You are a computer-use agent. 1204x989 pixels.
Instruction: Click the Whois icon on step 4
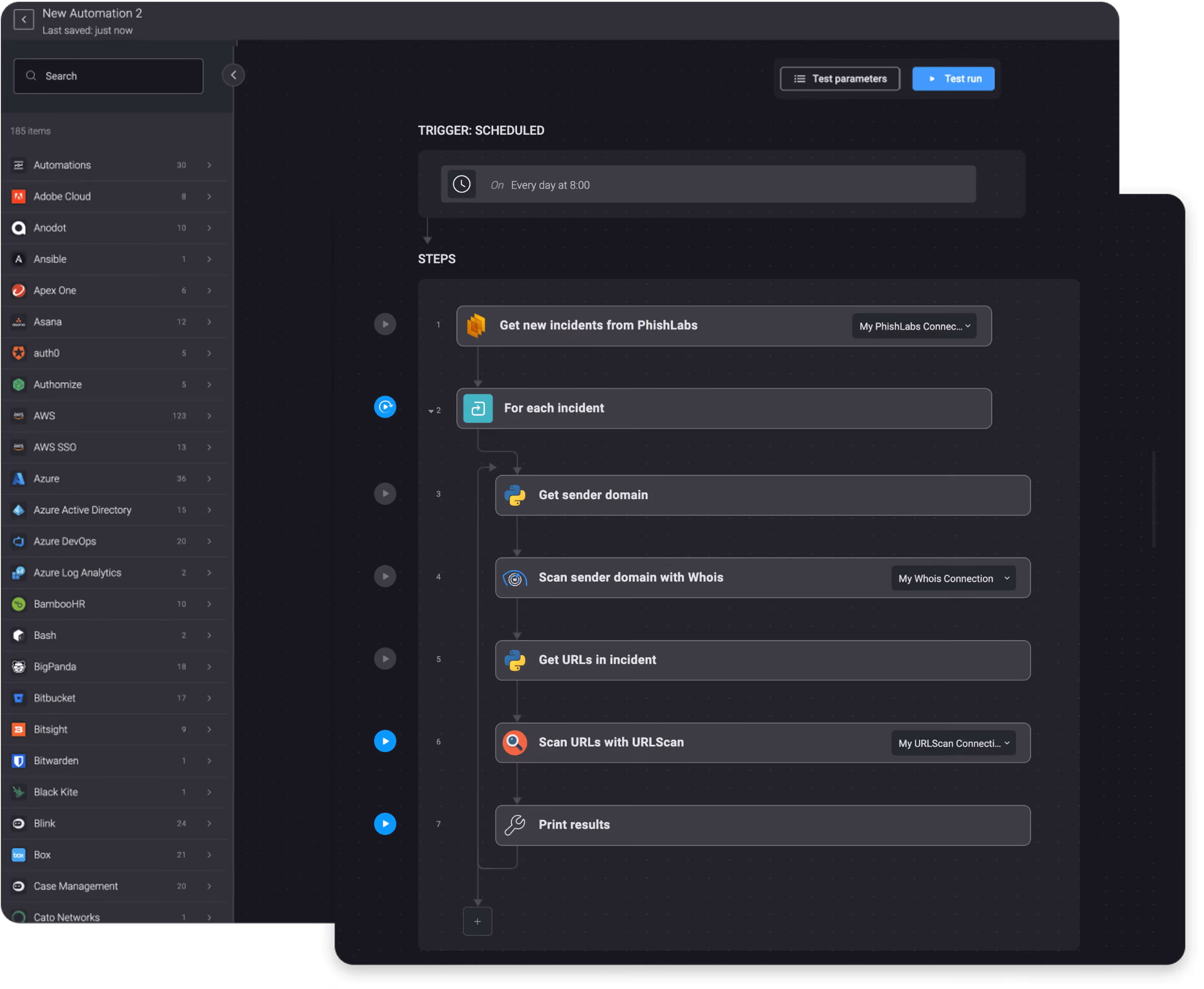point(515,578)
